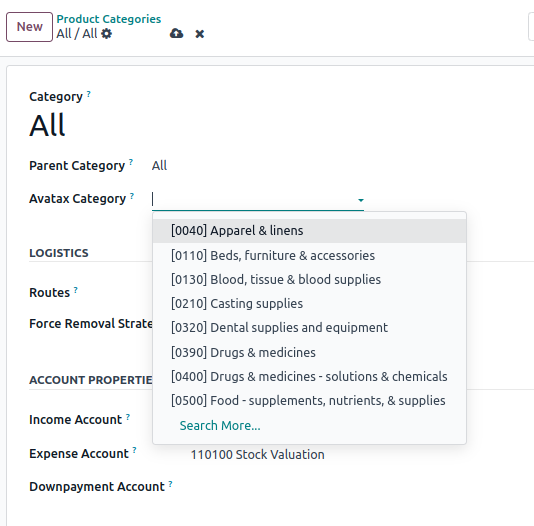Select [0400] Drugs & medicines - solutions & chemicals

click(x=309, y=377)
